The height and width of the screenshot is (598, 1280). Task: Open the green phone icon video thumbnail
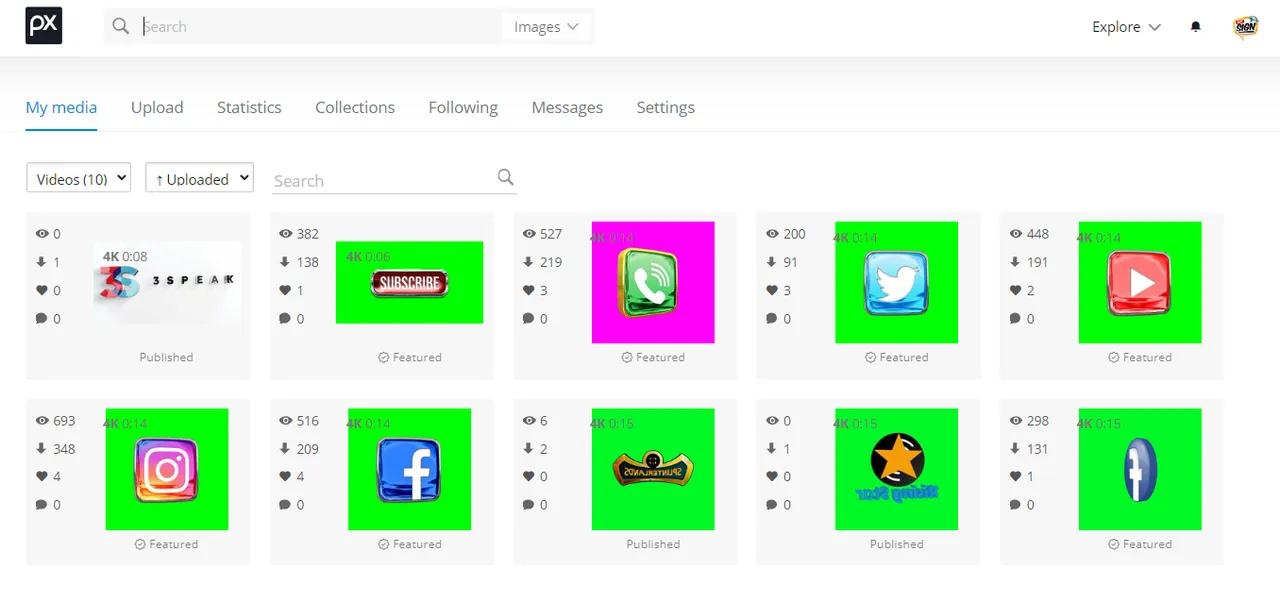[x=653, y=282]
